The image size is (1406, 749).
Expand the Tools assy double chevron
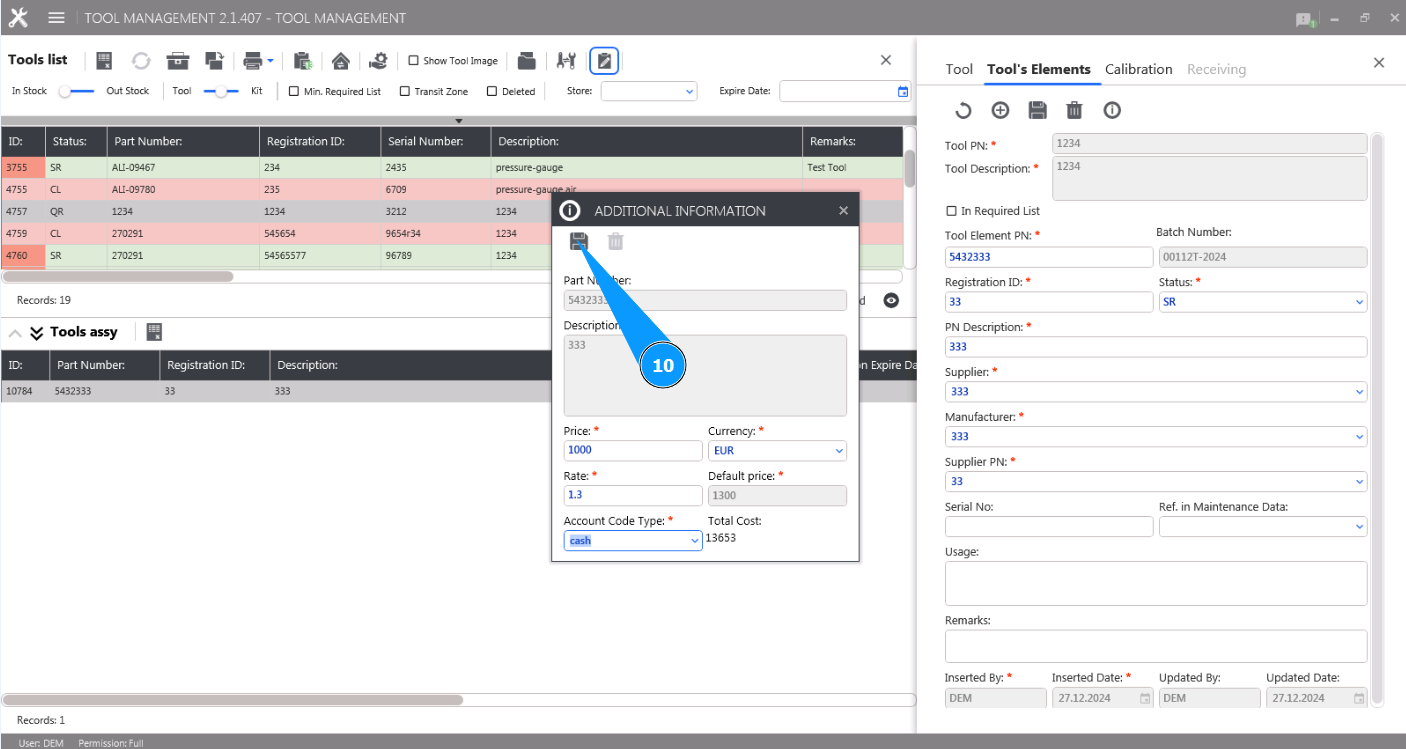tap(37, 332)
